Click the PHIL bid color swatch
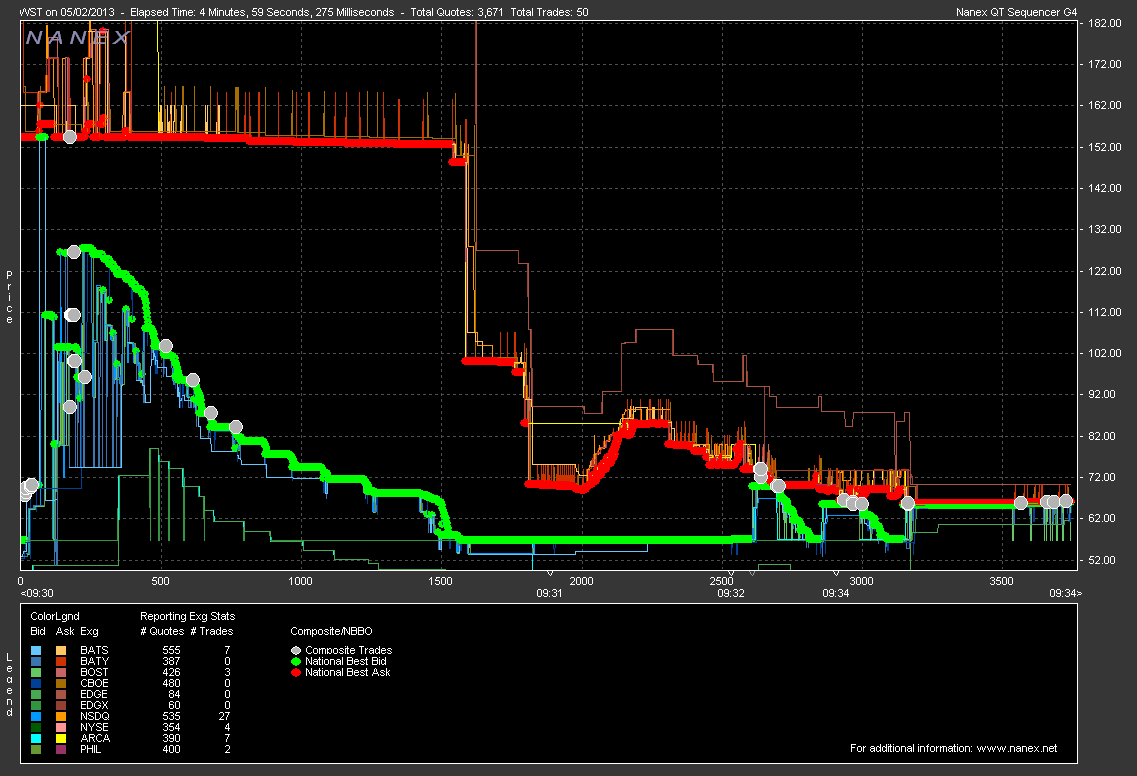The width and height of the screenshot is (1137, 776). pos(37,749)
